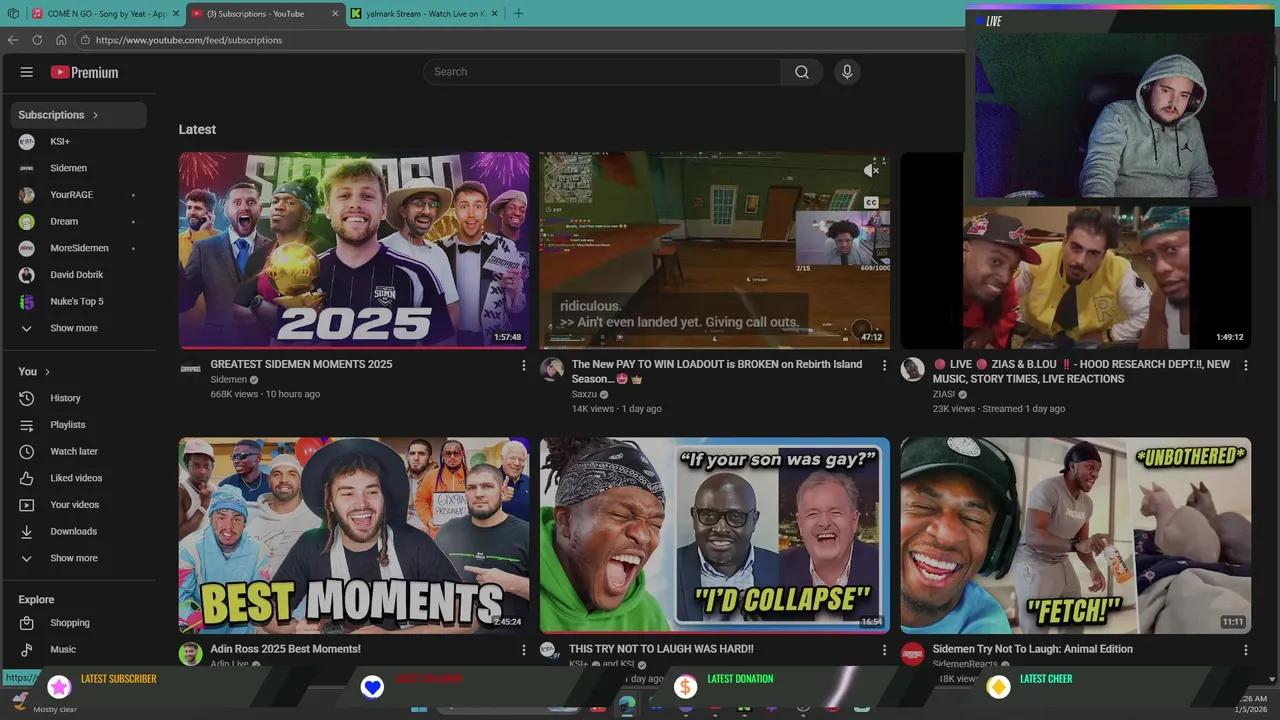Open the FETCH Animal Edition thumbnail
Image resolution: width=1280 pixels, height=720 pixels.
(x=1075, y=535)
